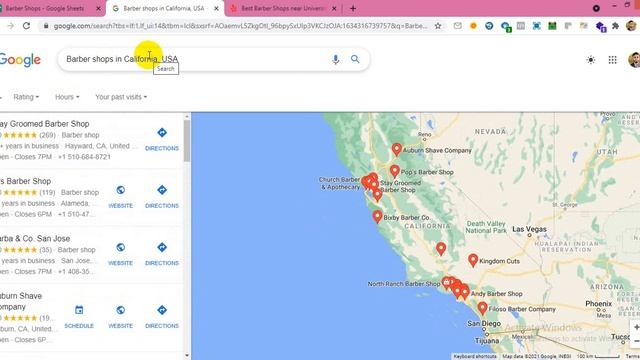Image resolution: width=640 pixels, height=360 pixels.
Task: Click the San Diego label on map
Action: [484, 323]
